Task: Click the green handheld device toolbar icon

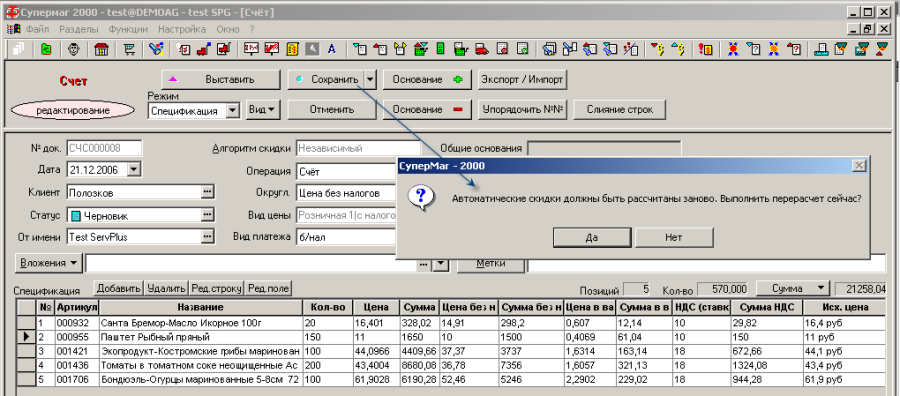Action: click(x=441, y=49)
